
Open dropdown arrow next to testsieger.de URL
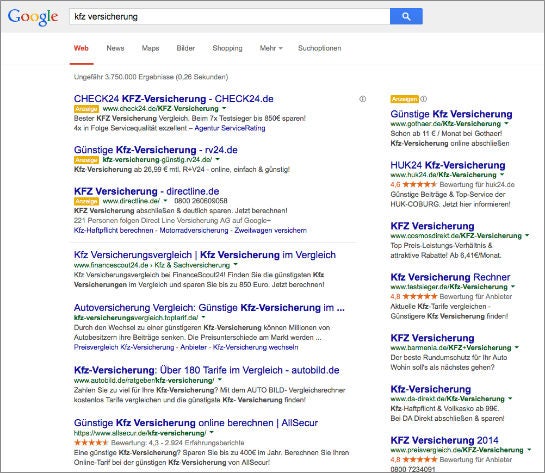(x=513, y=287)
